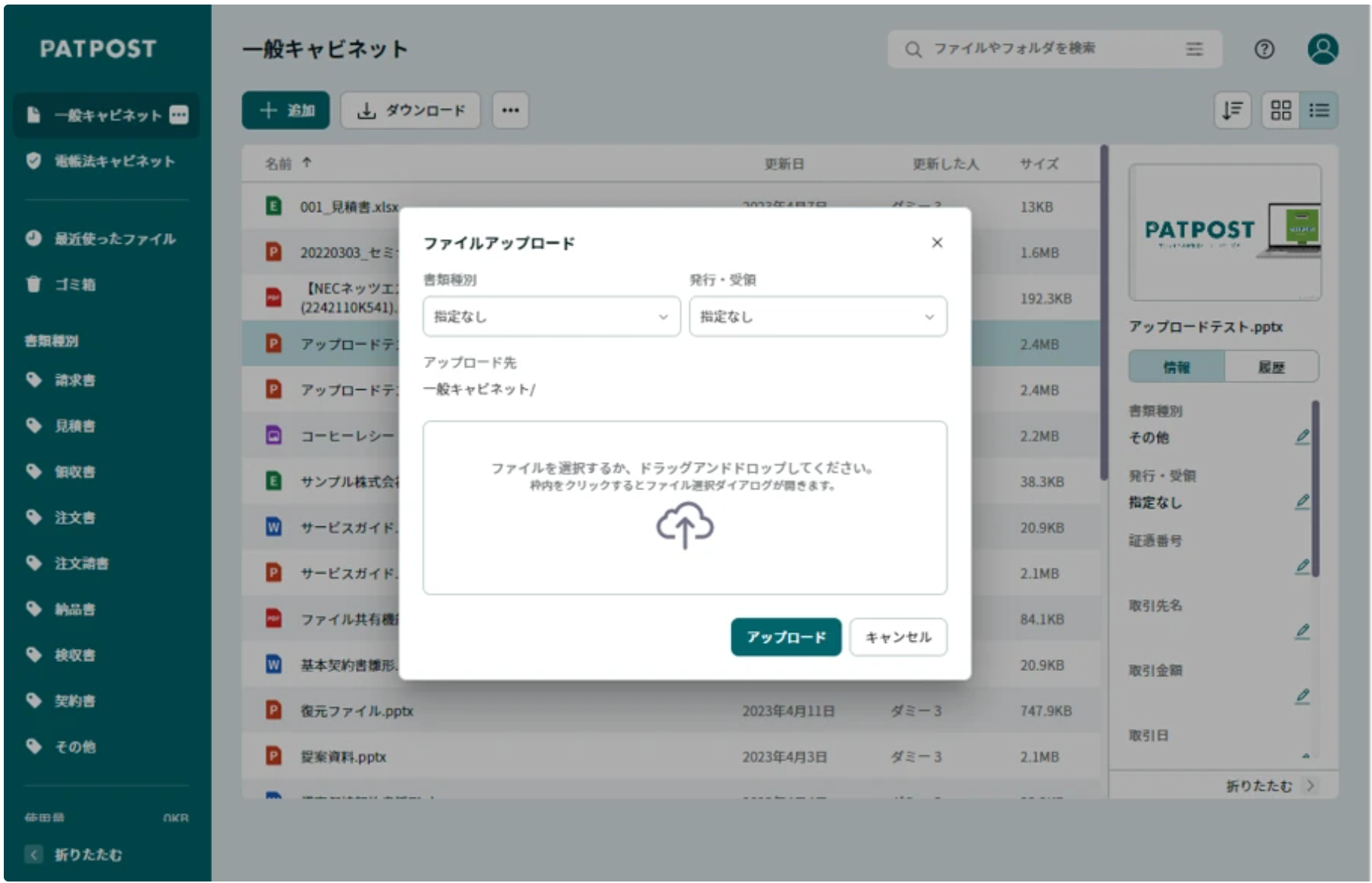Switch to list view
The width and height of the screenshot is (1372, 883).
pos(1319,111)
